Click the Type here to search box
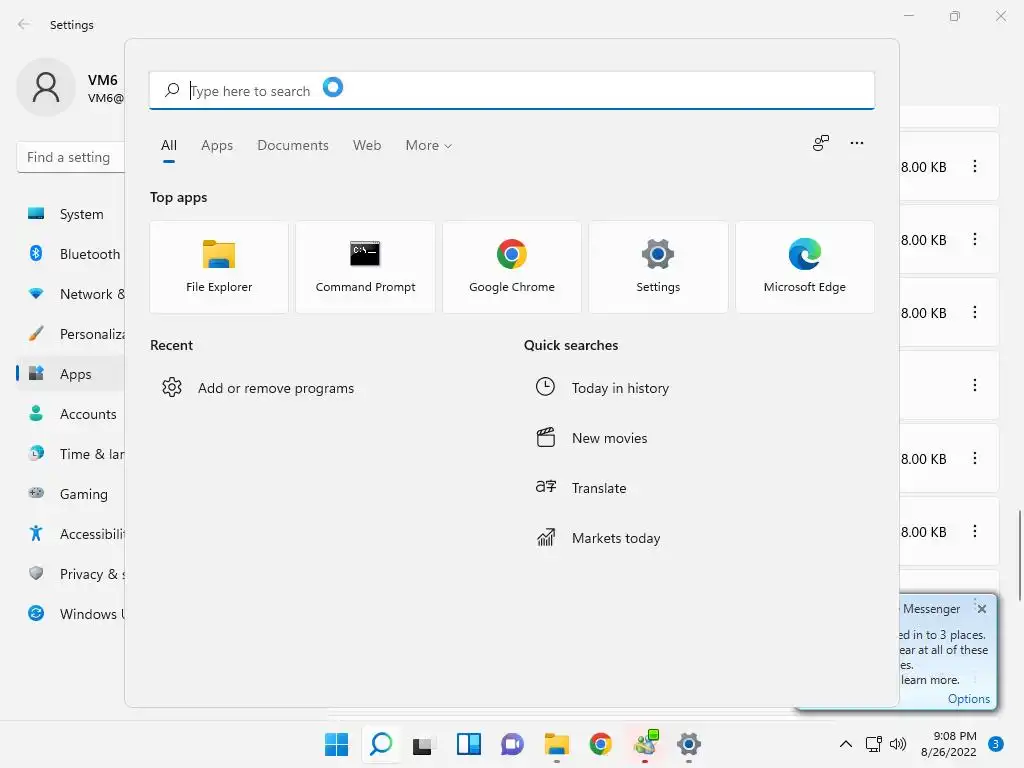This screenshot has height=768, width=1024. (x=511, y=90)
